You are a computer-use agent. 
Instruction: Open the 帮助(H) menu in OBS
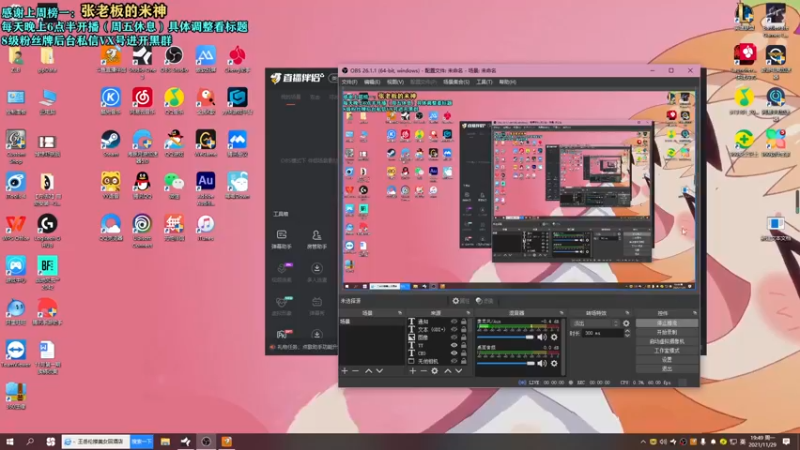tap(507, 82)
